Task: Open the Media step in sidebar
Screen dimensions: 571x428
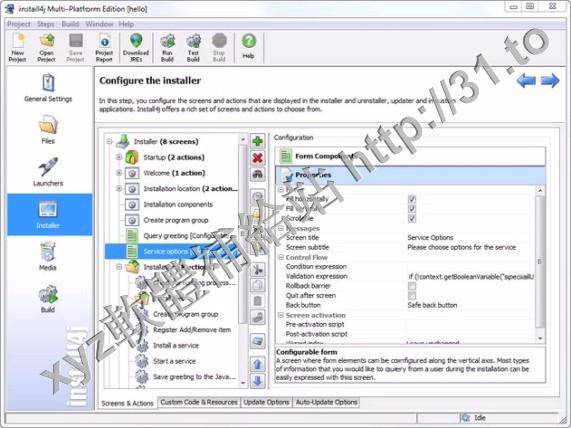Action: 48,256
